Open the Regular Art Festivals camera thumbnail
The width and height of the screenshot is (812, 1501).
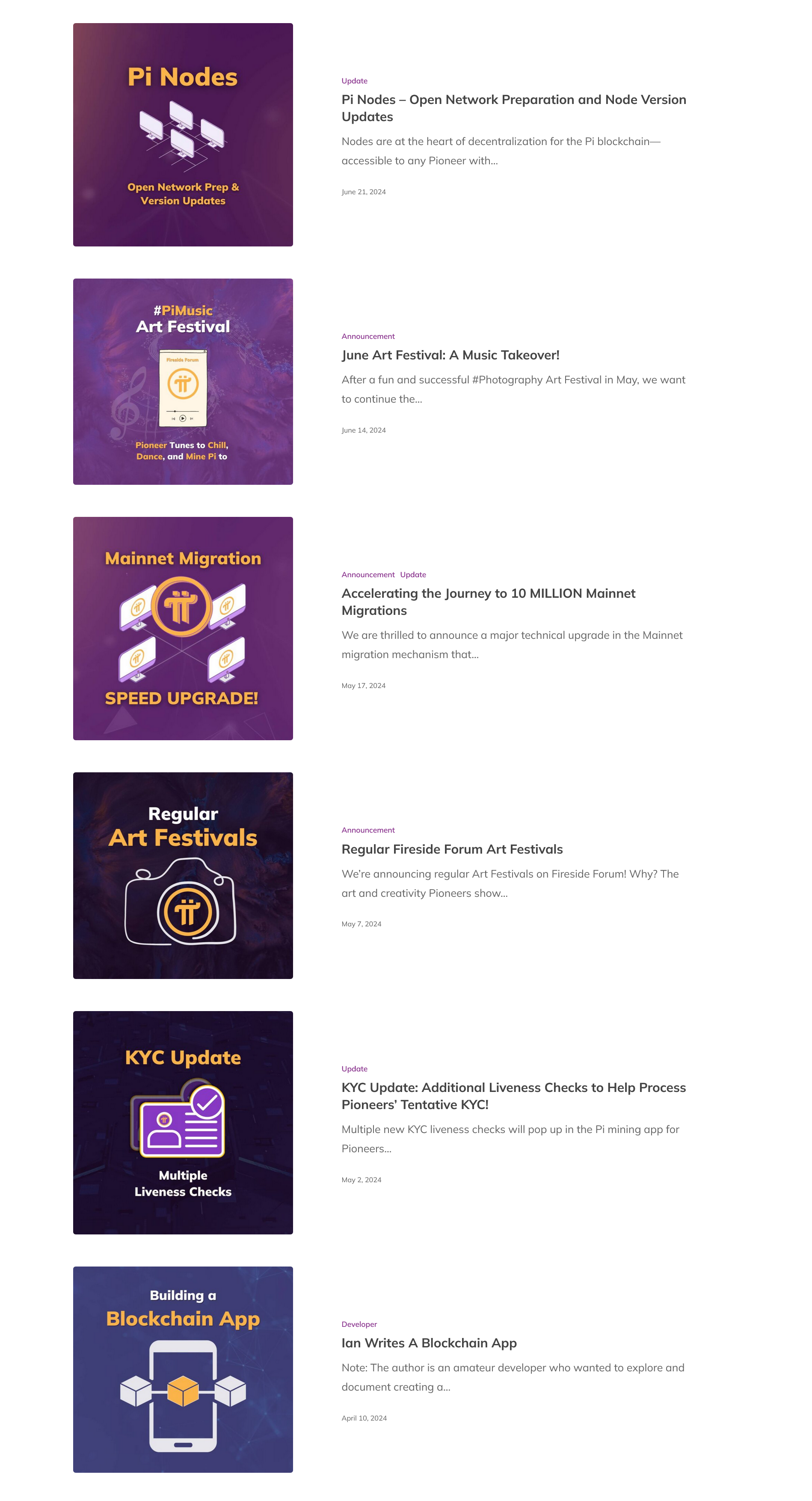click(x=183, y=875)
